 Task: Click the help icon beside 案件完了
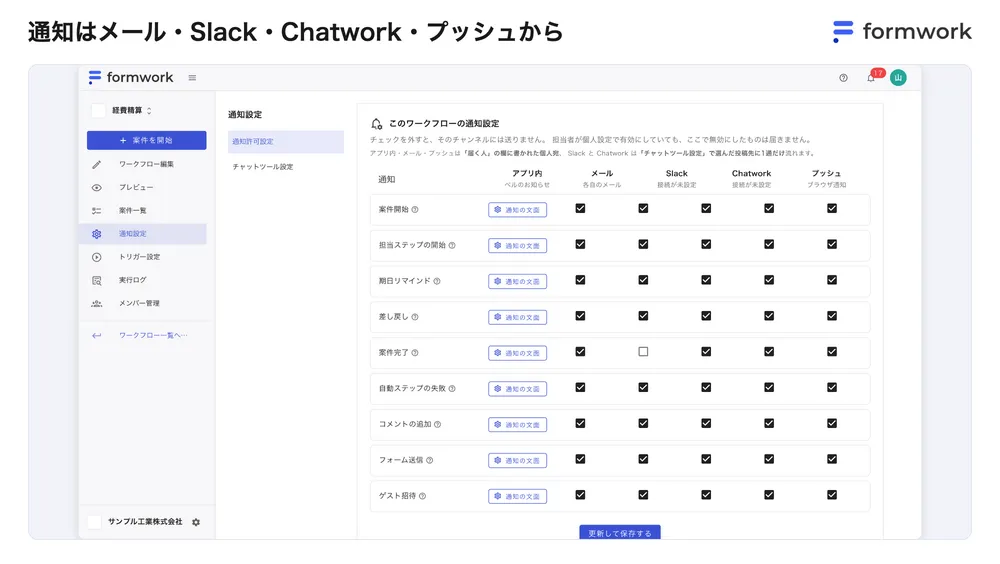pyautogui.click(x=415, y=352)
